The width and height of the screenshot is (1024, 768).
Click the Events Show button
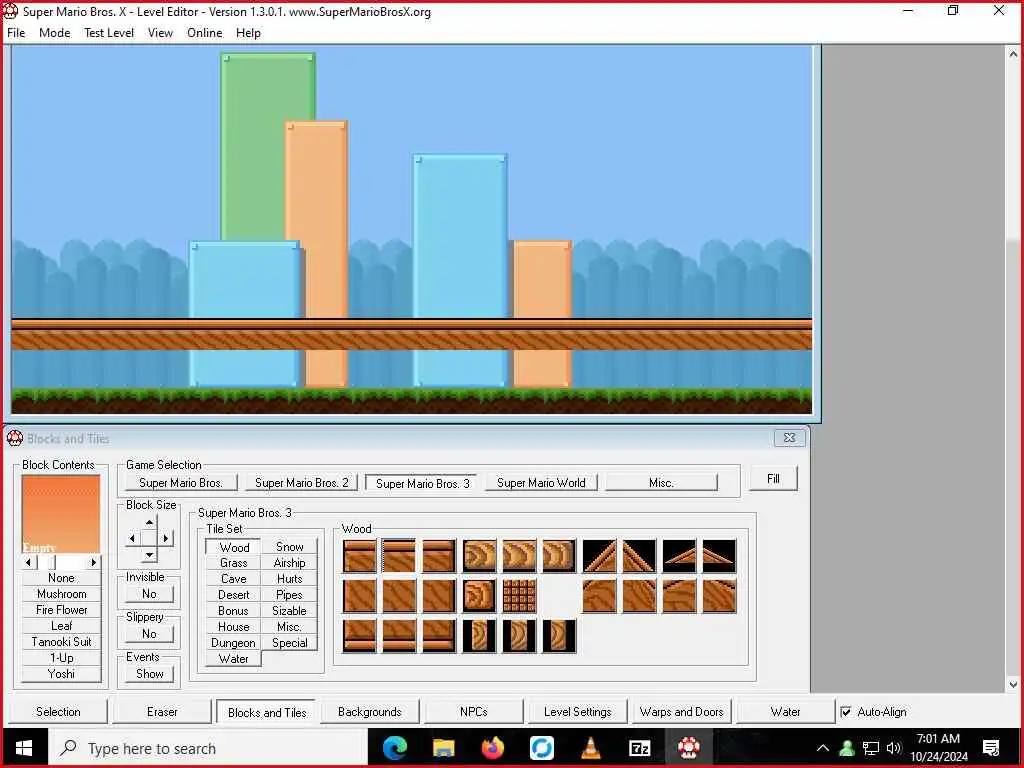150,673
